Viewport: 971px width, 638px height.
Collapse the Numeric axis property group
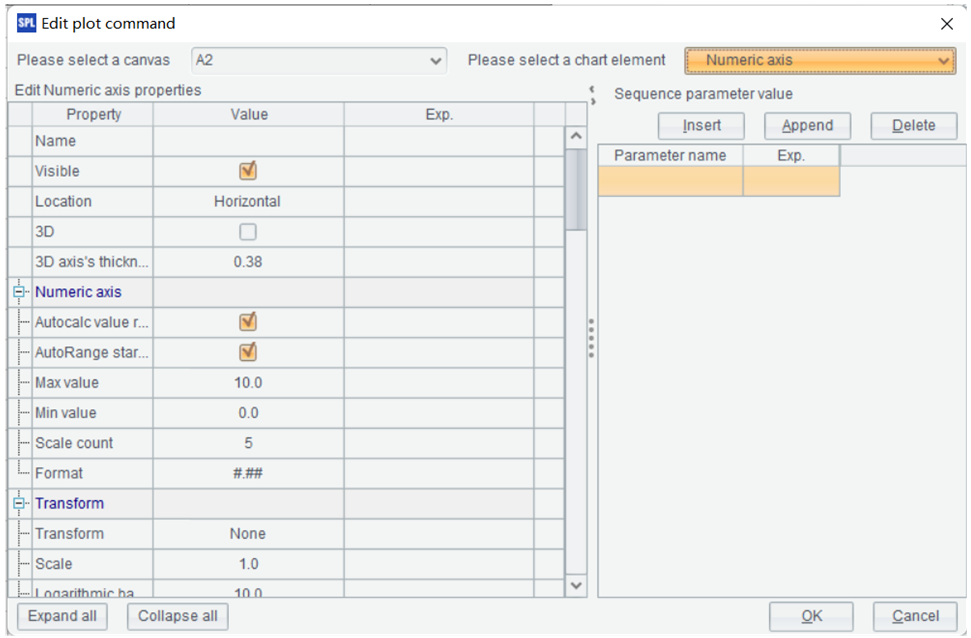pyautogui.click(x=18, y=293)
